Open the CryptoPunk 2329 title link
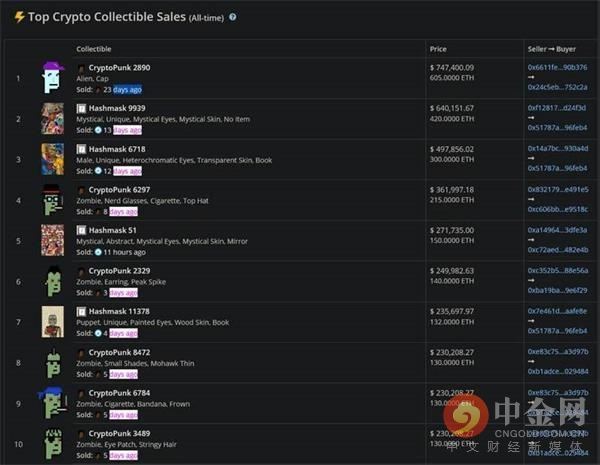Image resolution: width=600 pixels, height=465 pixels. pos(119,271)
